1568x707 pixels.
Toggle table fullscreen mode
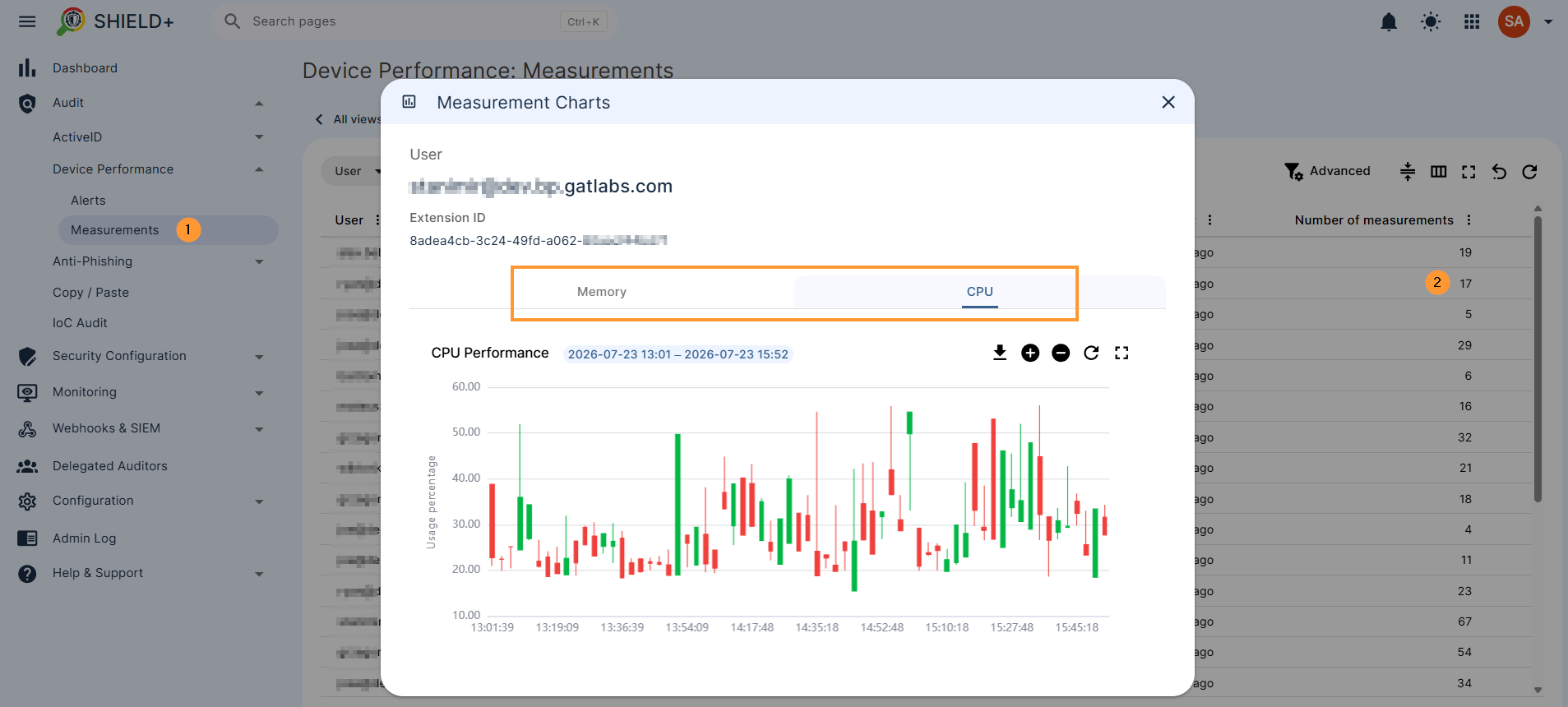click(x=1469, y=172)
